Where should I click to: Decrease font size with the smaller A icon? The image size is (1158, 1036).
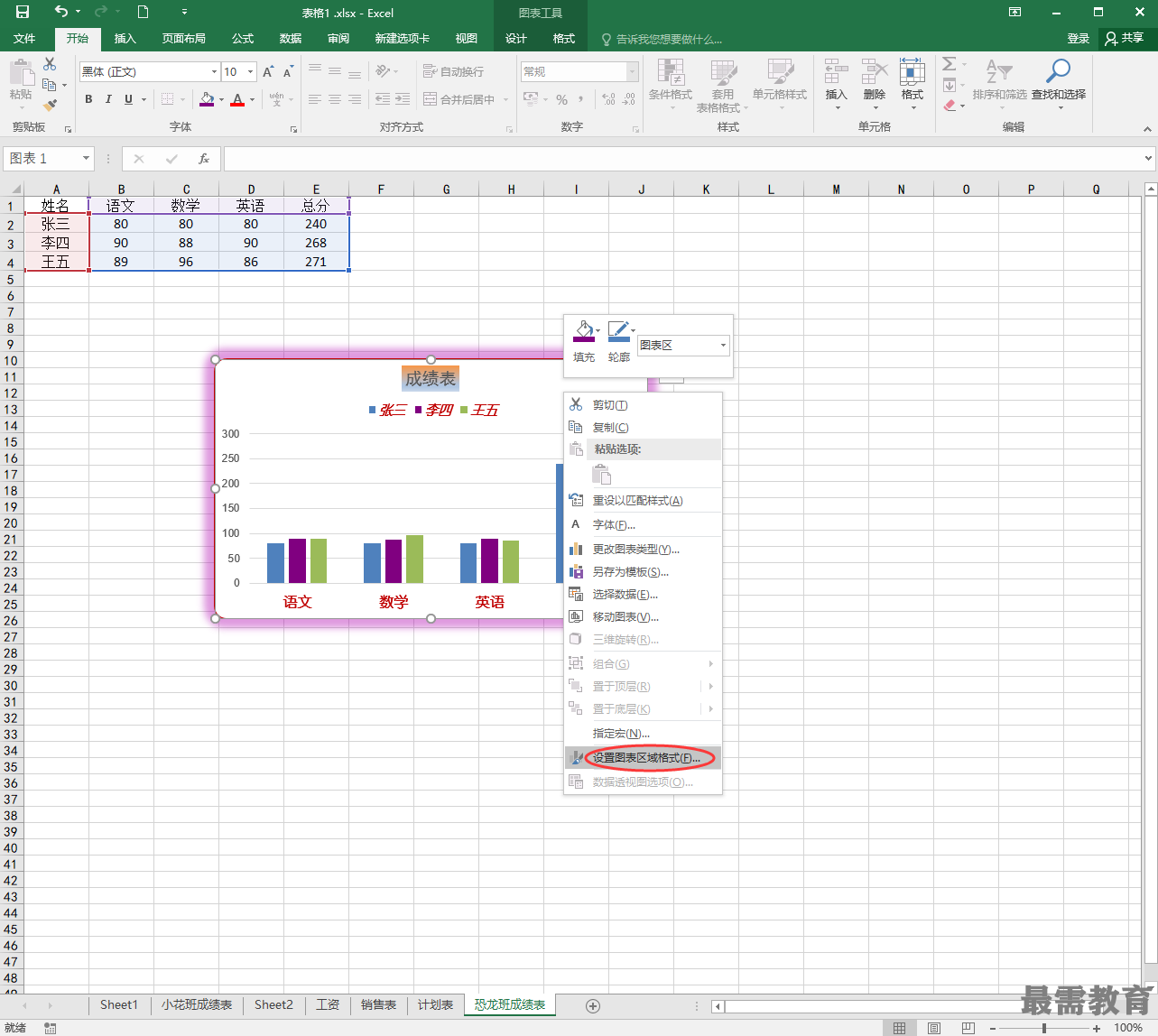[288, 71]
